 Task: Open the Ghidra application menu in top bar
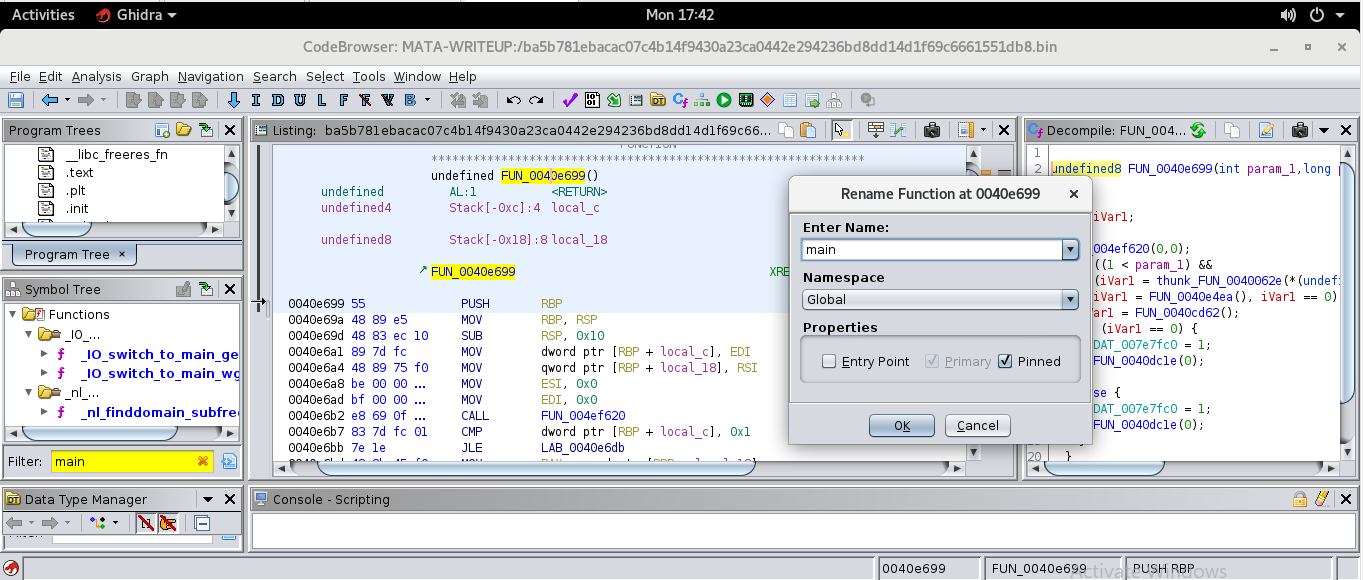coord(136,15)
